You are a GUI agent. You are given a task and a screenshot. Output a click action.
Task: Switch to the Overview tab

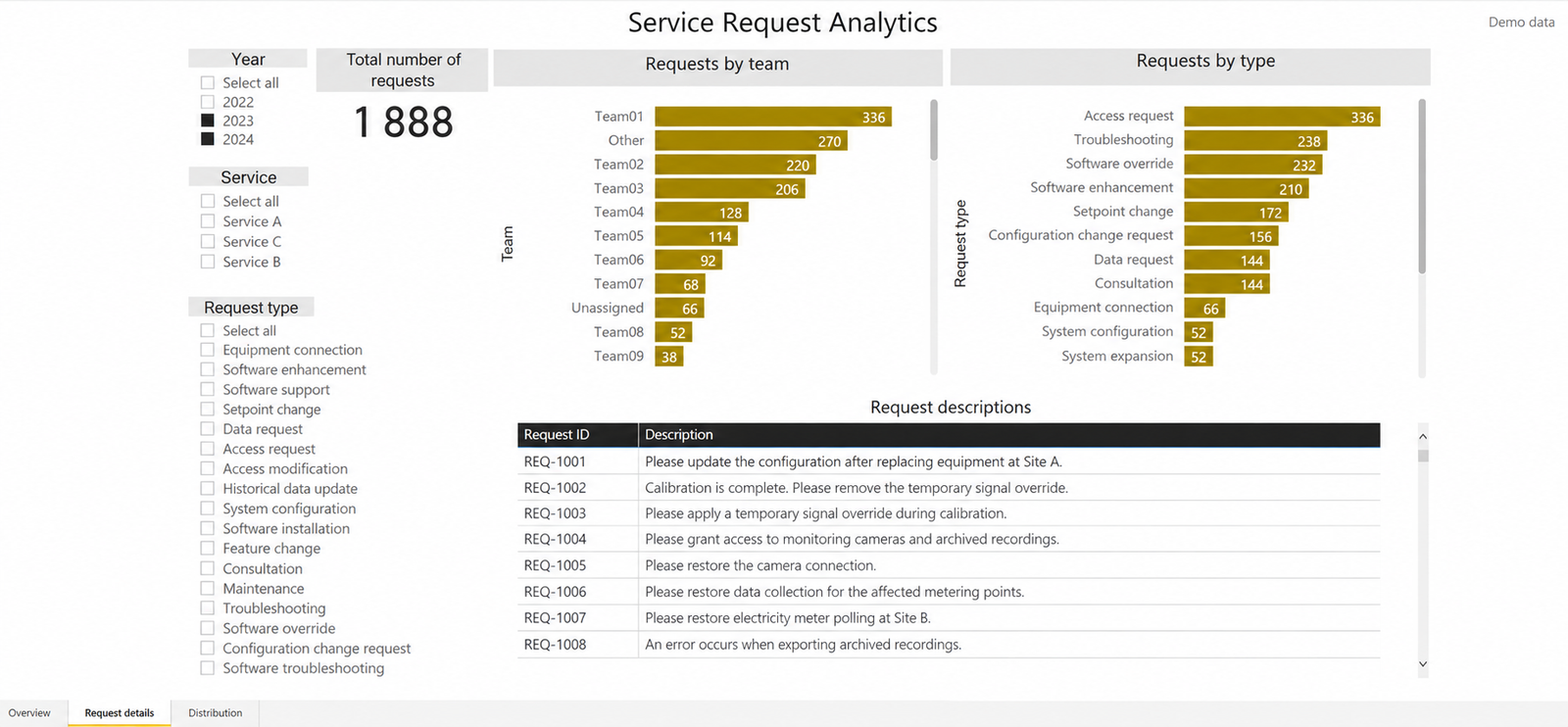pos(29,713)
